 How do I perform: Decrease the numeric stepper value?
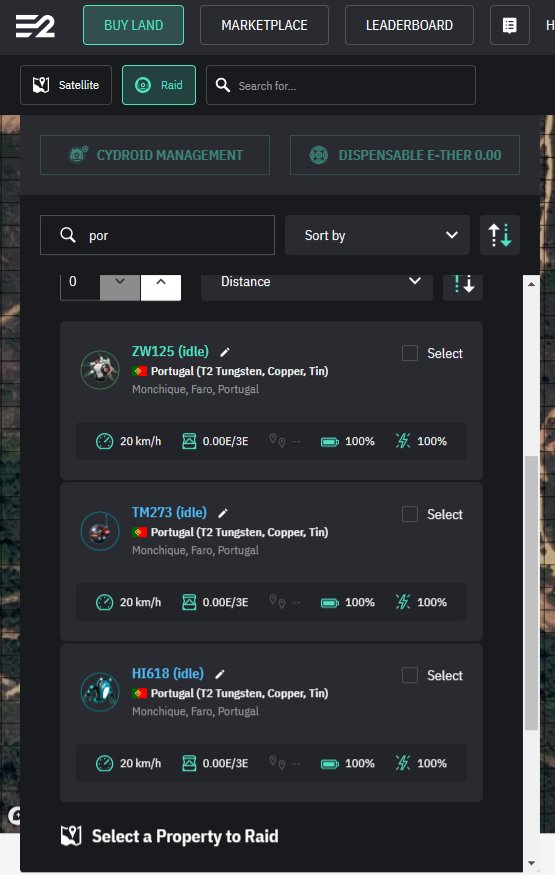(120, 286)
